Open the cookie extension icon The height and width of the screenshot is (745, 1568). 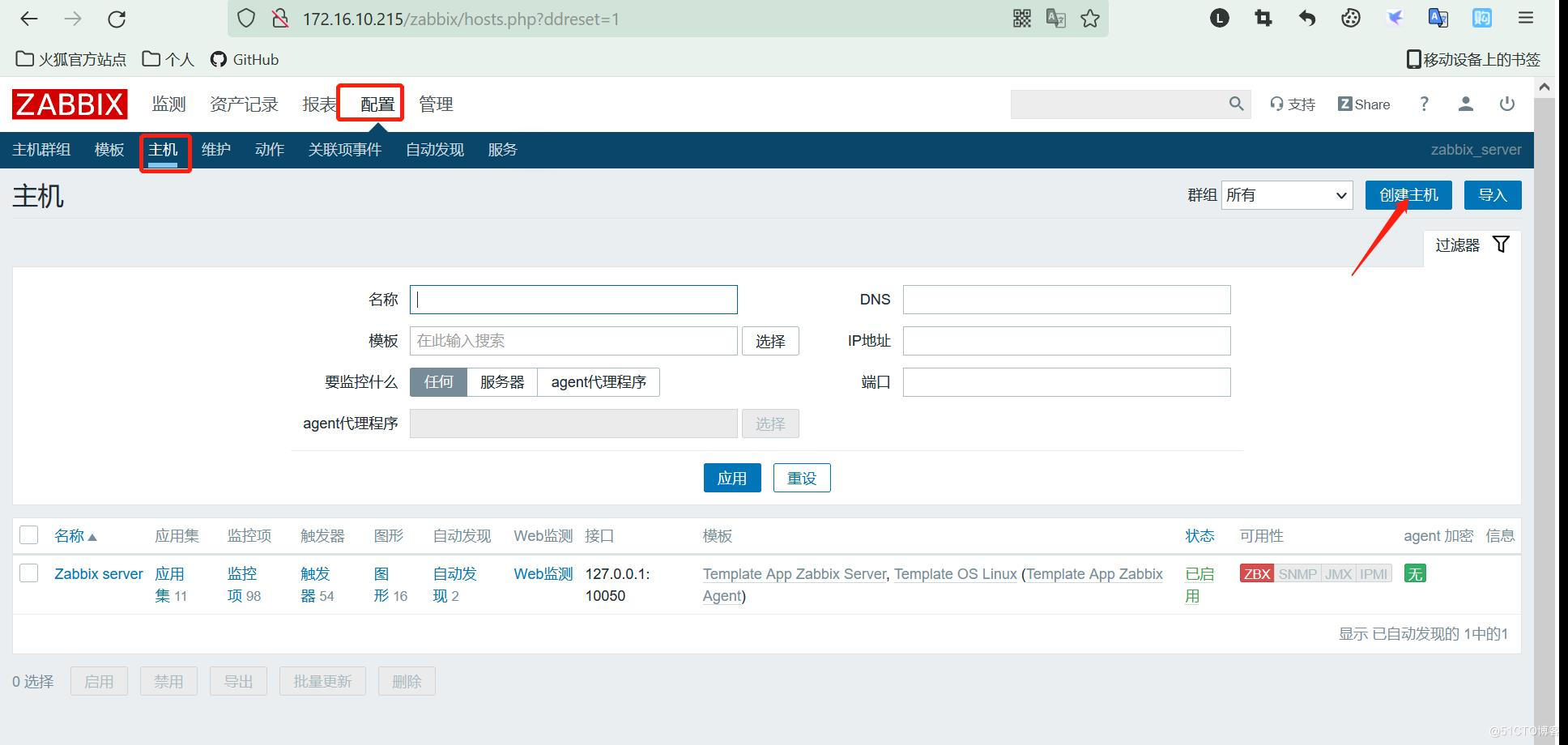tap(1351, 18)
